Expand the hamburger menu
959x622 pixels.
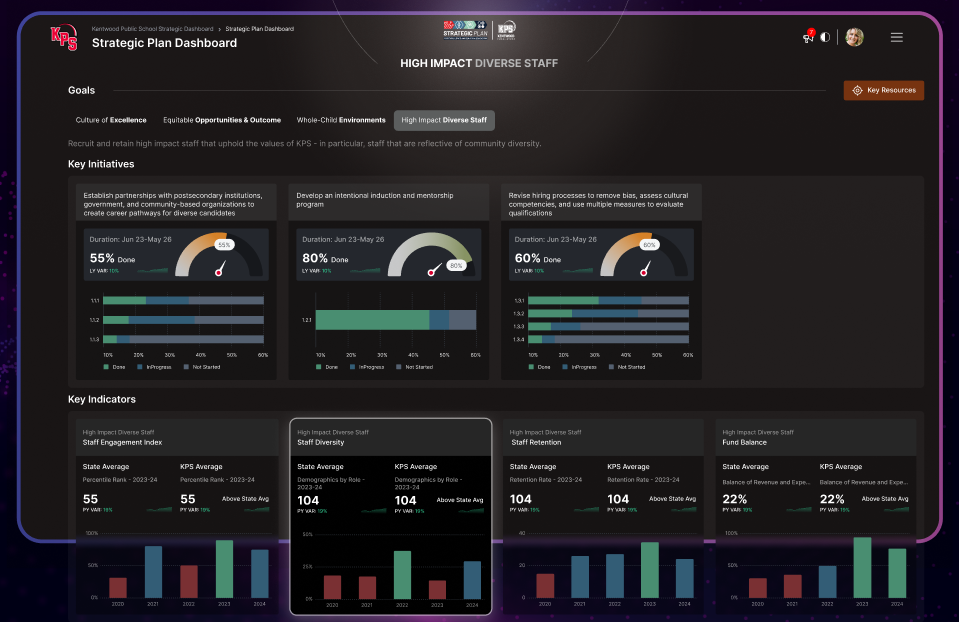click(896, 37)
